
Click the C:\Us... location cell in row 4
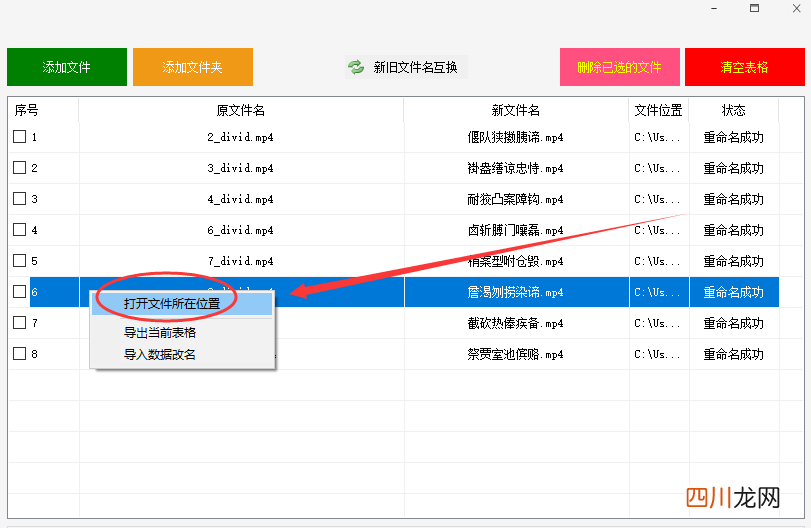pos(659,230)
